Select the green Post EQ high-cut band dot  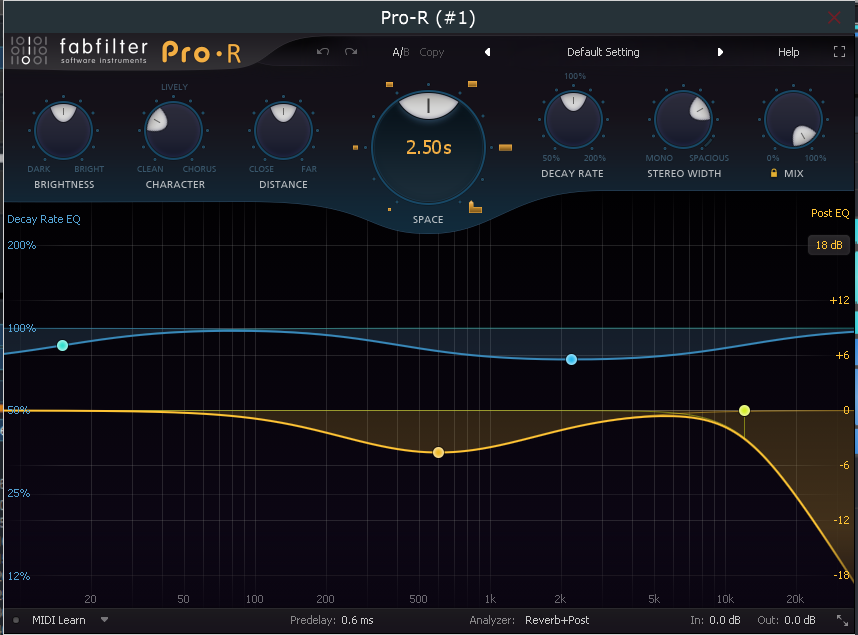click(744, 410)
